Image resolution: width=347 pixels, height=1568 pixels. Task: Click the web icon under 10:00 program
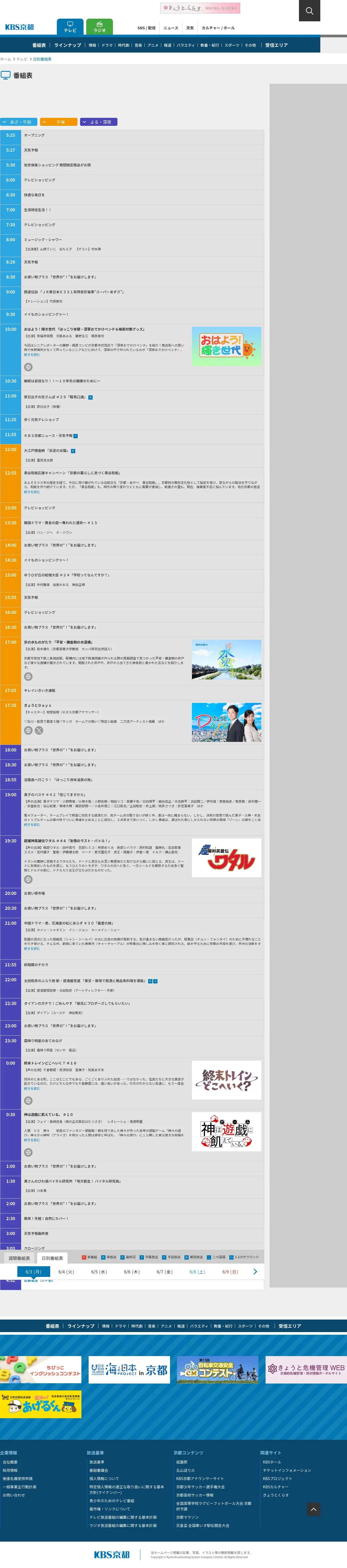click(28, 367)
